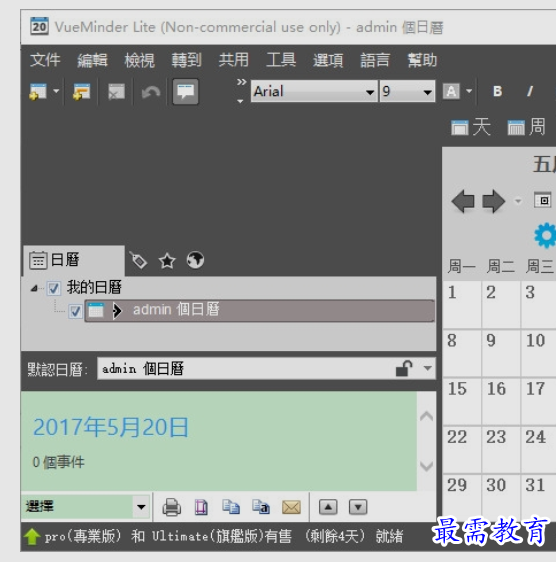556x562 pixels.
Task: Click the unlock padlock icon
Action: tap(404, 368)
